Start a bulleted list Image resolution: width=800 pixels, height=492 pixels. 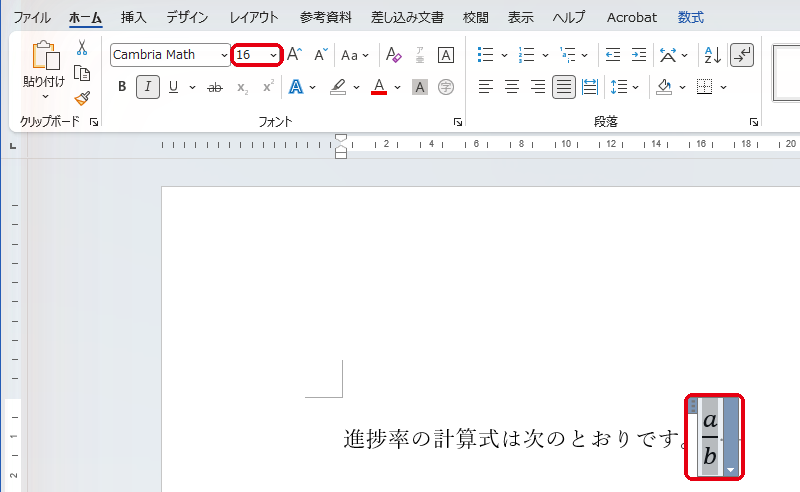(485, 55)
